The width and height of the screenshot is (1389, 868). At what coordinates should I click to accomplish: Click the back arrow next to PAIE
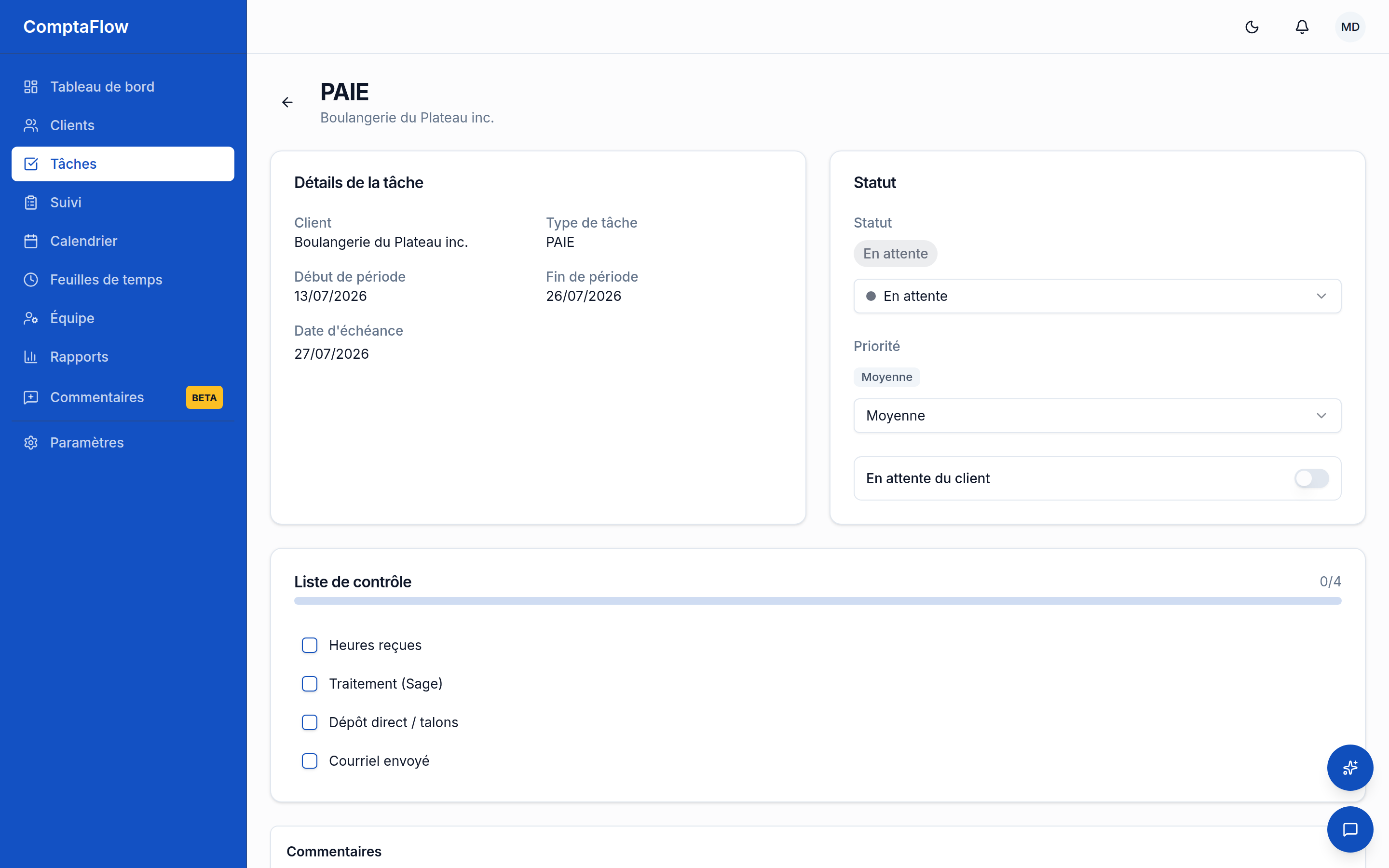[x=287, y=102]
